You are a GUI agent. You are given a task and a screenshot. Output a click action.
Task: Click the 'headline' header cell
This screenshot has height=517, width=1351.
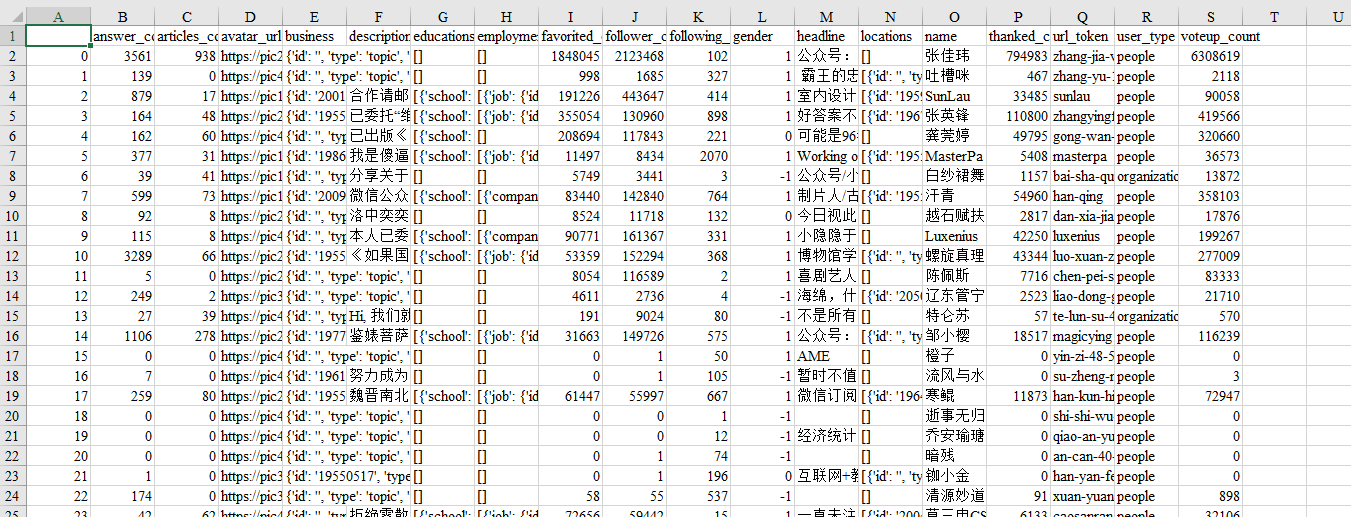point(827,36)
